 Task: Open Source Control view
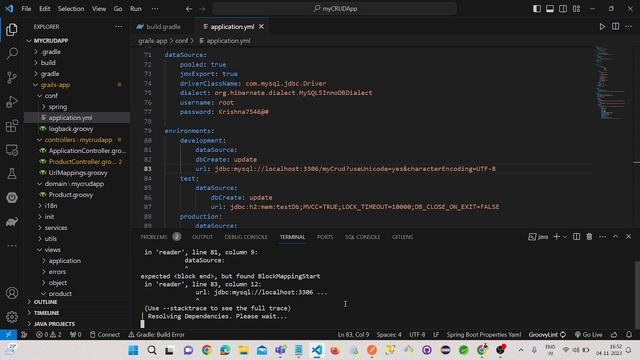(x=12, y=78)
